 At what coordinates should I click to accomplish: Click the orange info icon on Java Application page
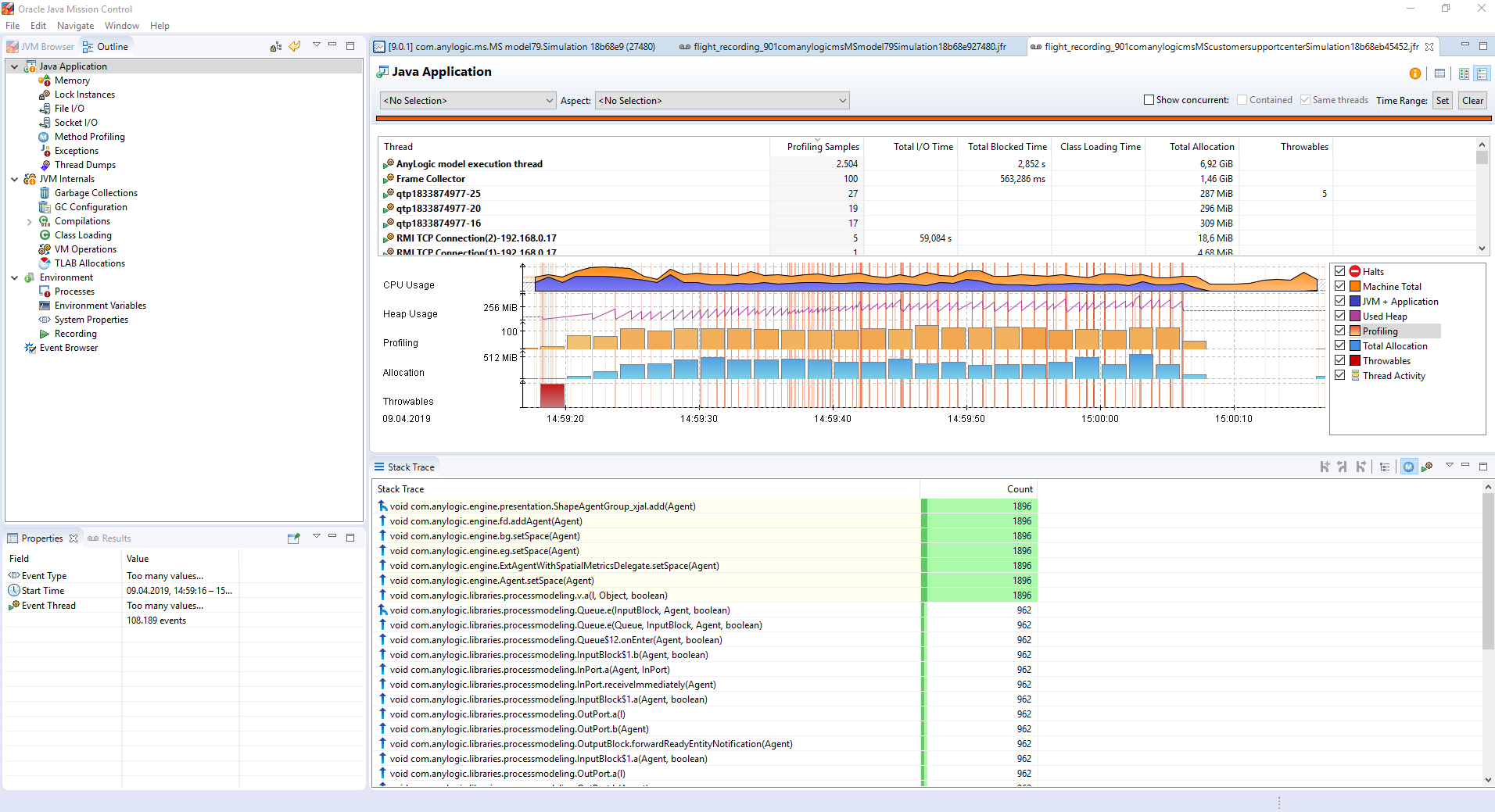[1414, 73]
